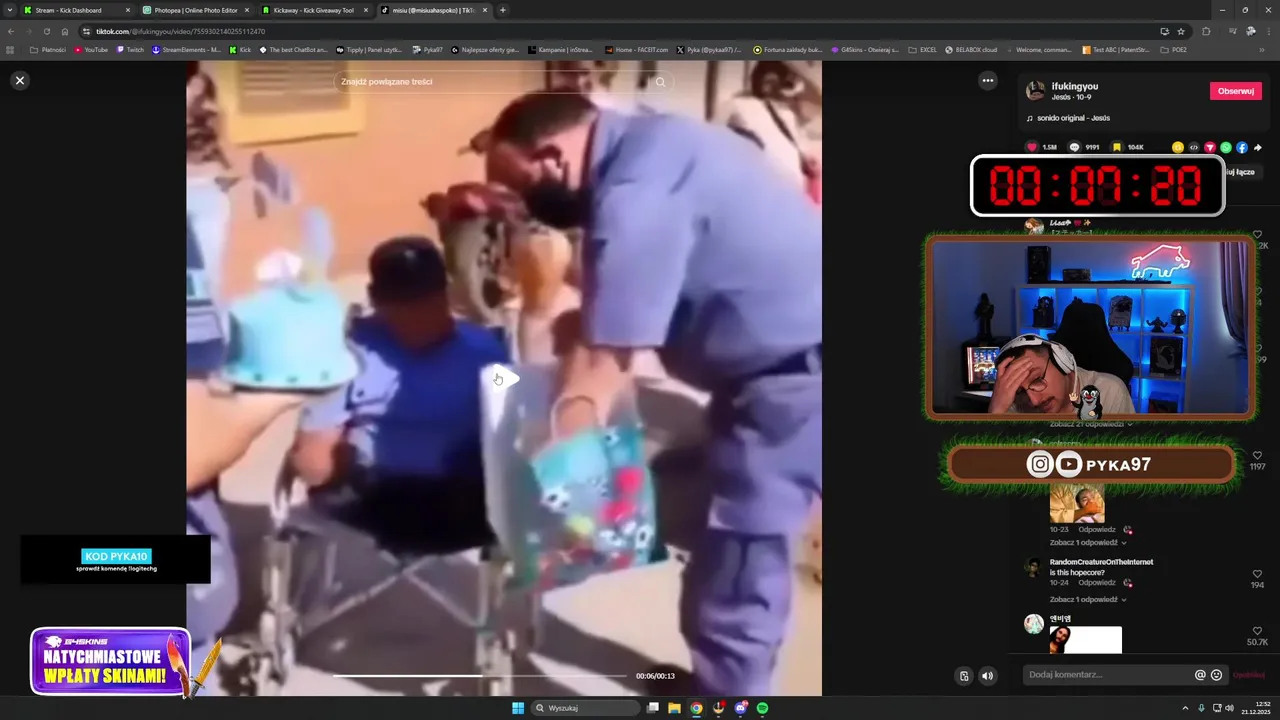This screenshot has height=720, width=1280.
Task: Click the play button on the video
Action: point(507,379)
